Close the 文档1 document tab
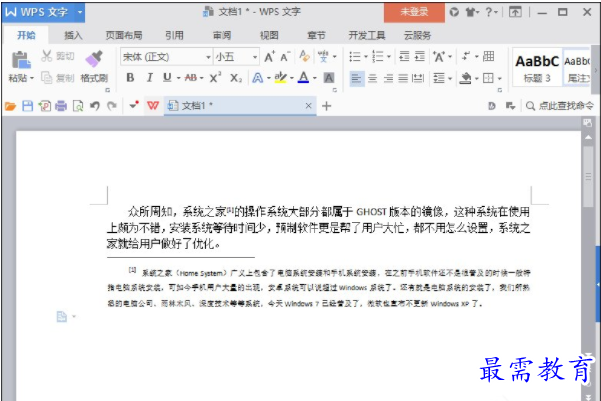The width and height of the screenshot is (601, 401). tap(308, 106)
